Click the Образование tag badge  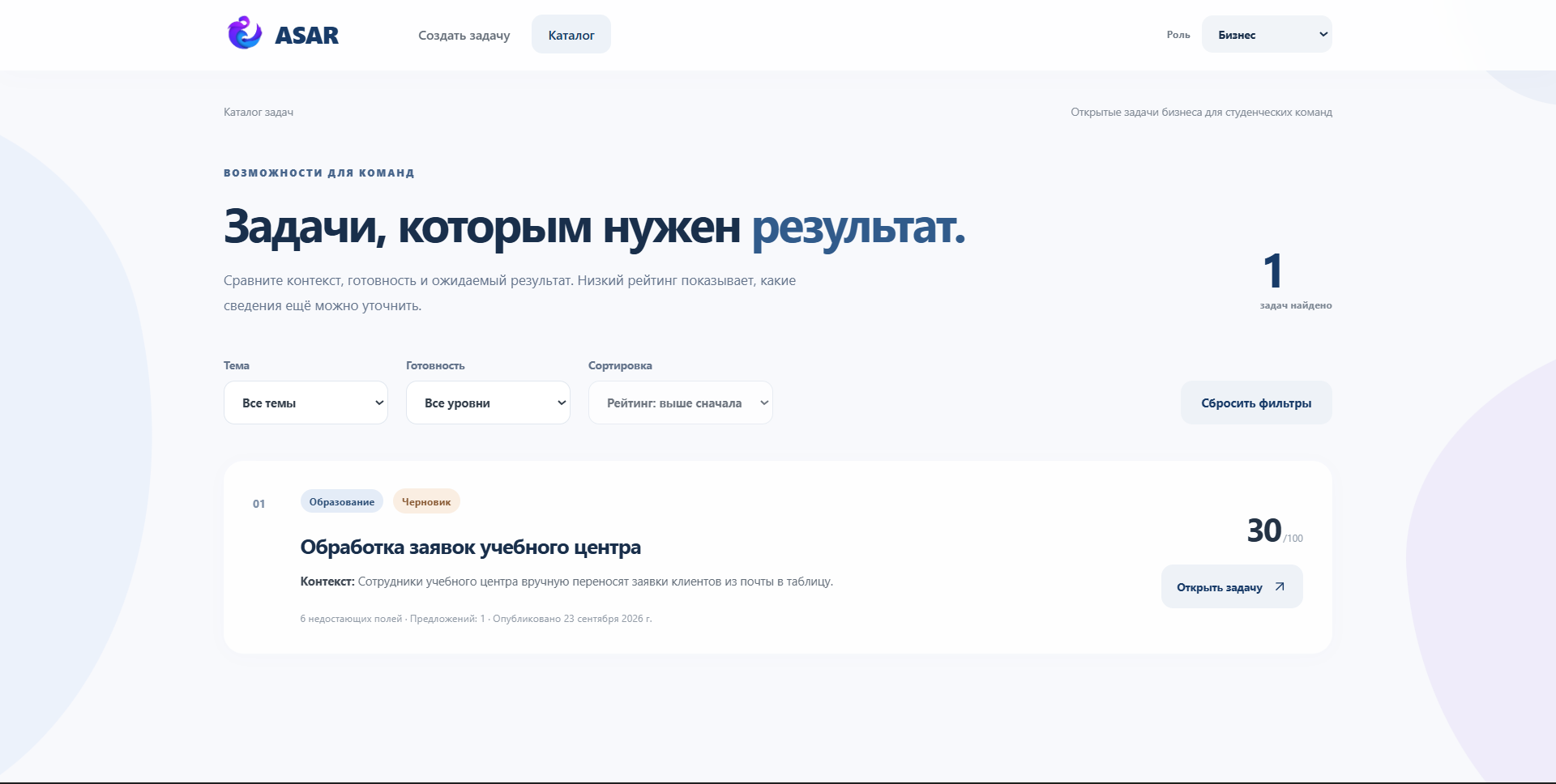click(342, 501)
